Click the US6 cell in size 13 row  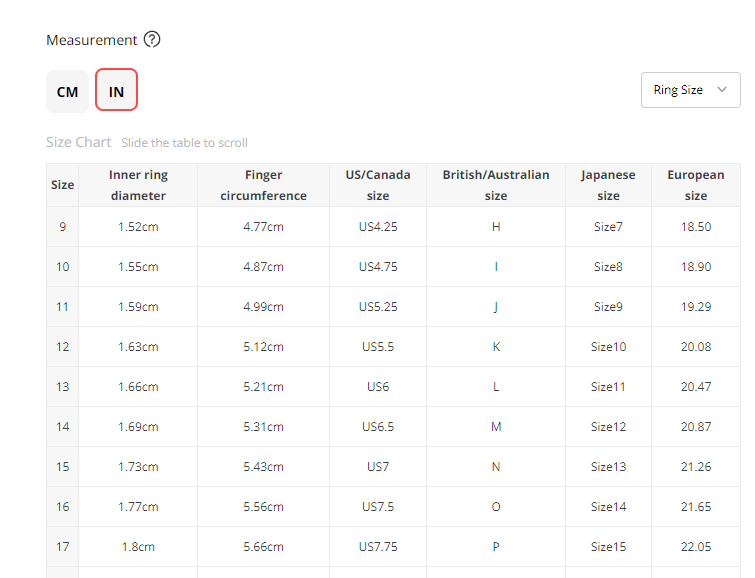[x=377, y=387]
